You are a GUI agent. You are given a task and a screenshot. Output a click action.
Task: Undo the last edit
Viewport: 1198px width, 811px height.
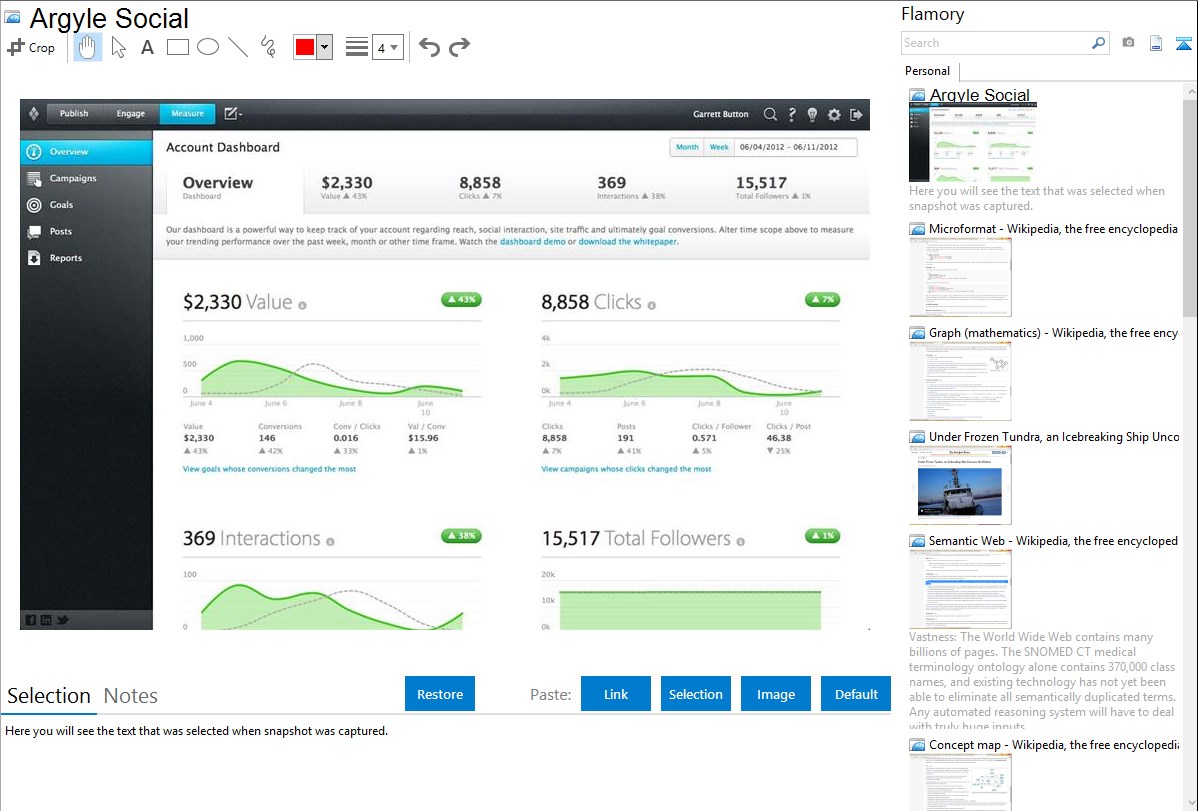coord(429,47)
